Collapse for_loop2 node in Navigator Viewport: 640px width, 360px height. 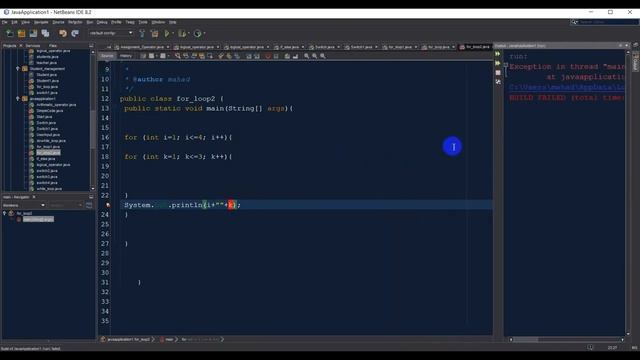click(x=4, y=213)
